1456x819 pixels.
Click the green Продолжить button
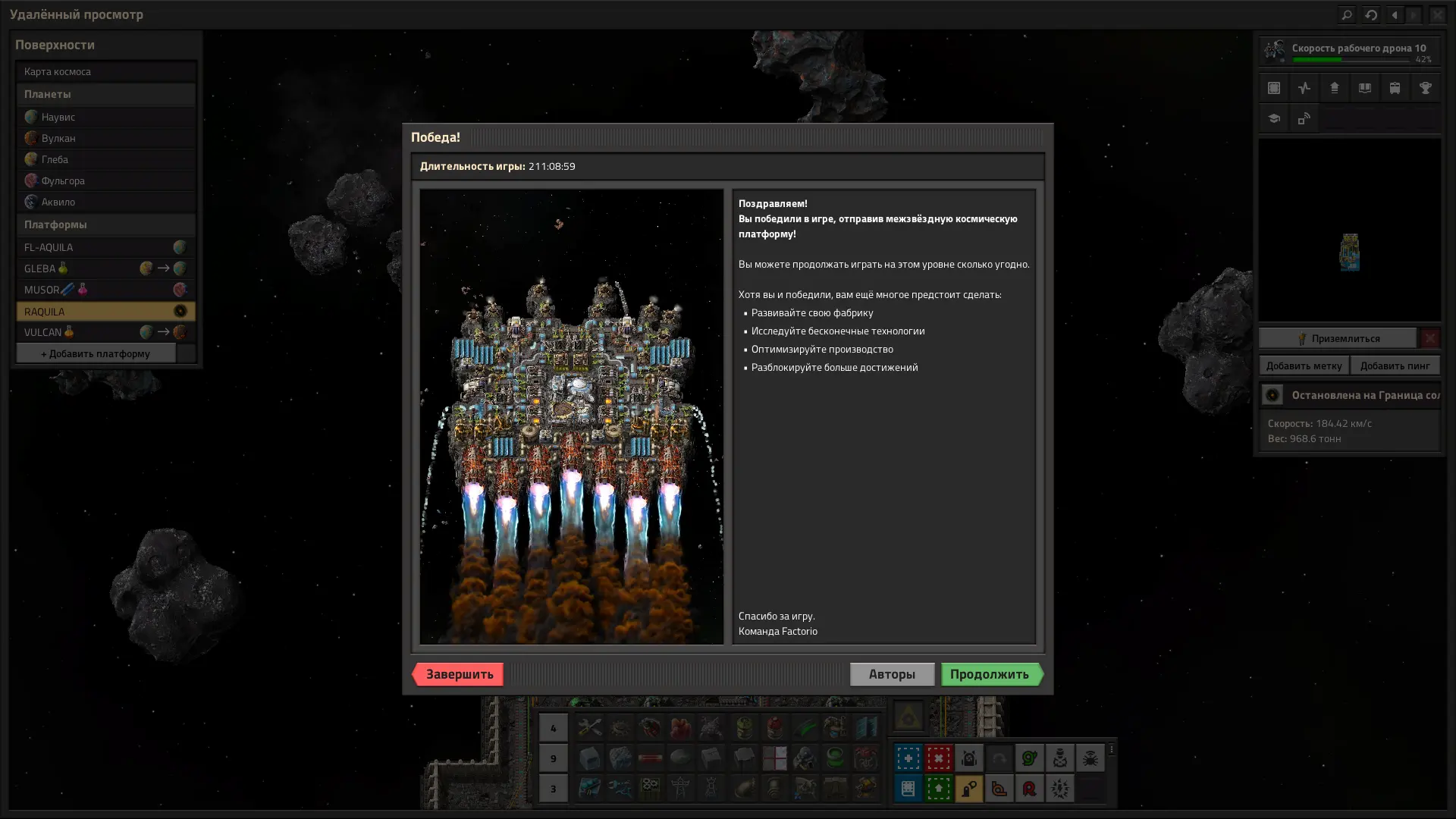point(992,674)
